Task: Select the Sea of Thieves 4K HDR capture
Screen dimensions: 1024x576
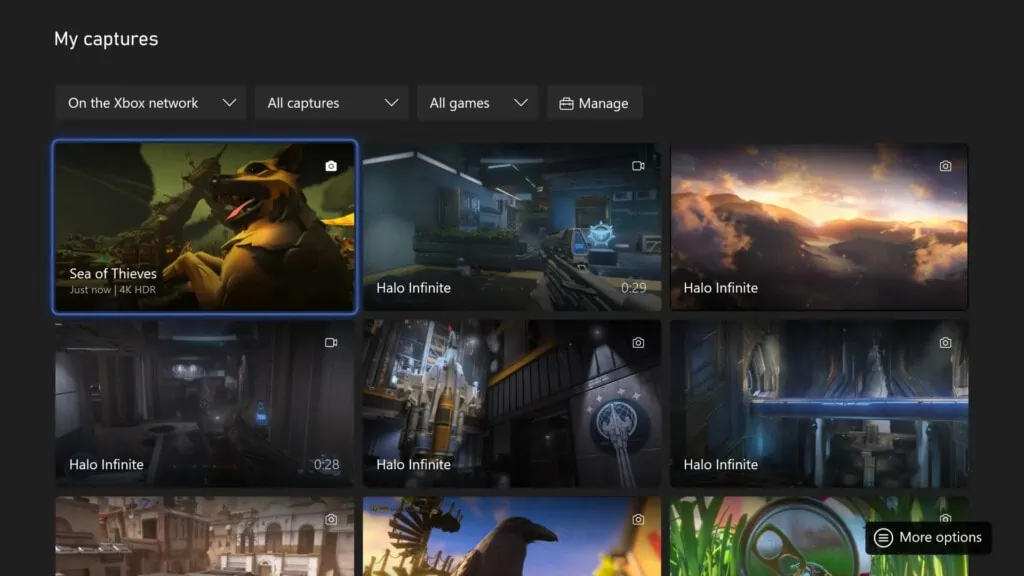Action: tap(204, 227)
